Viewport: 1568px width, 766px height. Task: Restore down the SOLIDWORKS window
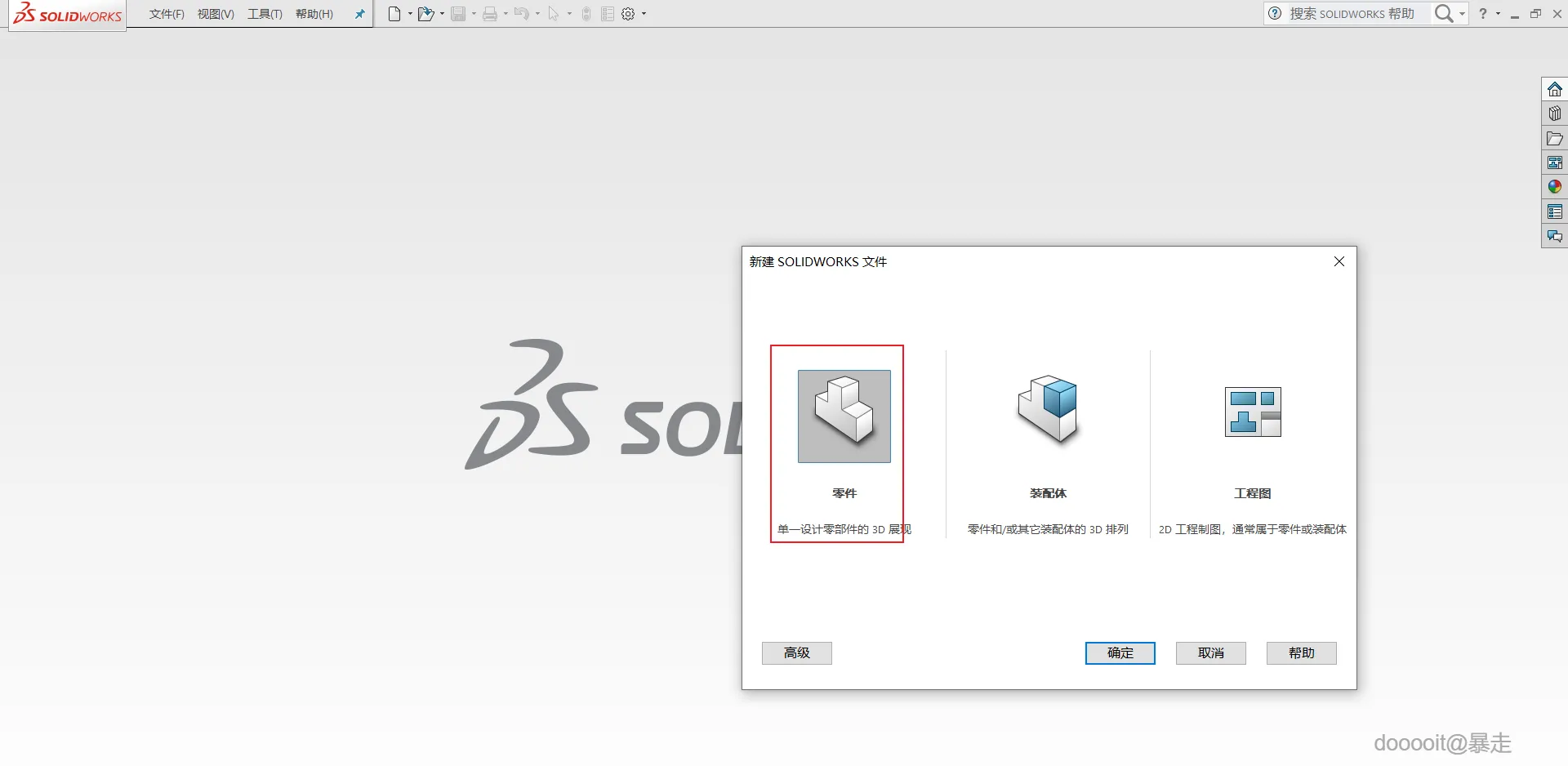pyautogui.click(x=1536, y=14)
